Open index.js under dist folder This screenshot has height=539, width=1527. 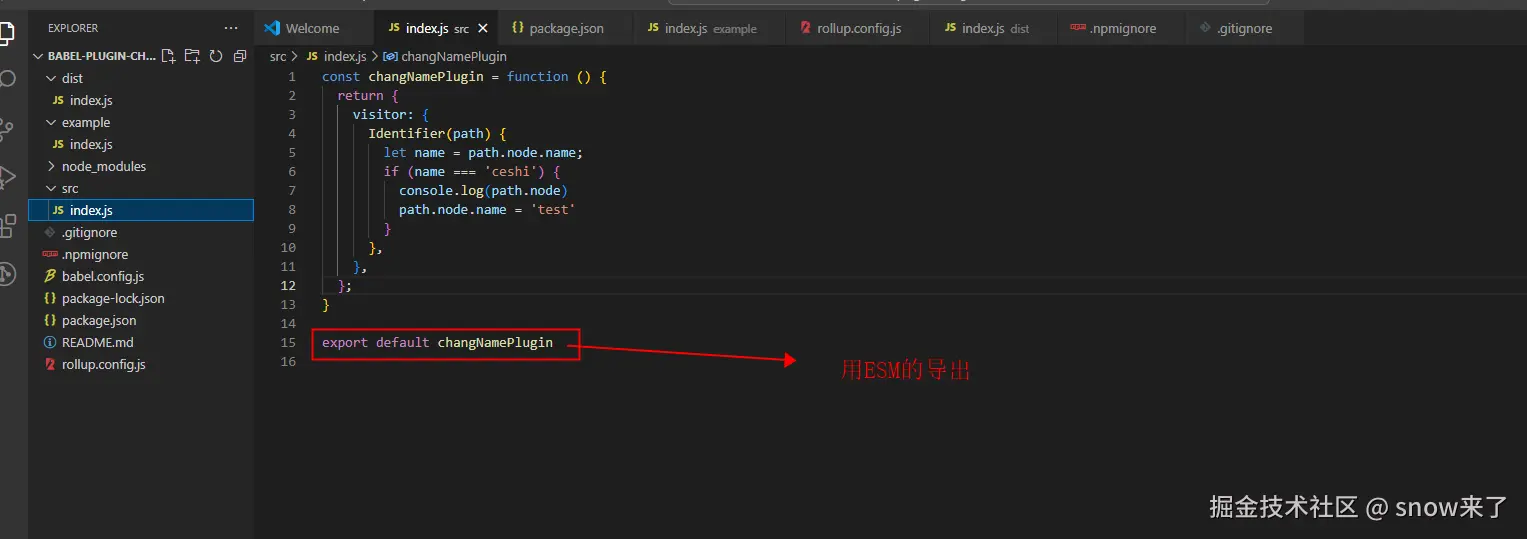point(141,100)
